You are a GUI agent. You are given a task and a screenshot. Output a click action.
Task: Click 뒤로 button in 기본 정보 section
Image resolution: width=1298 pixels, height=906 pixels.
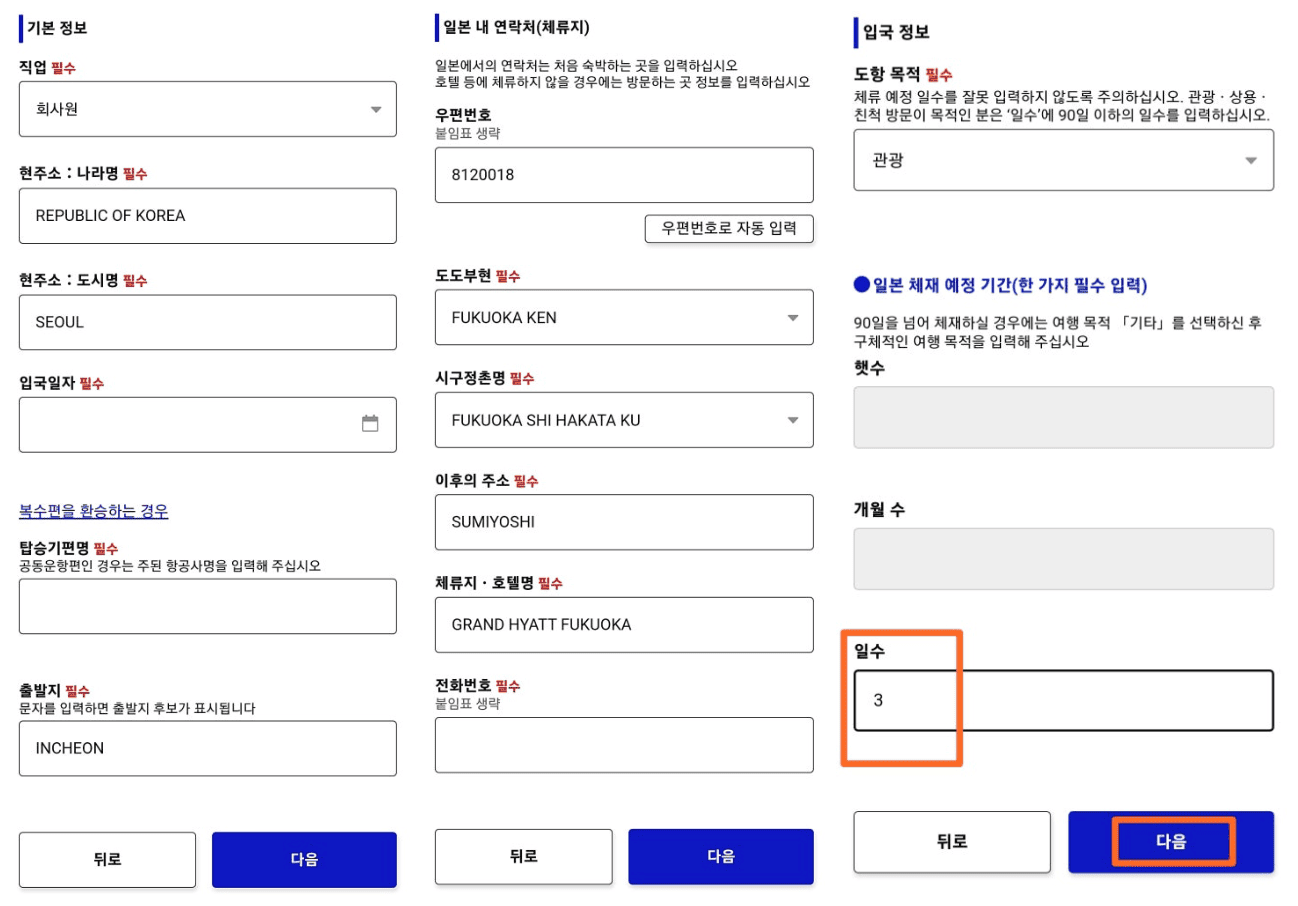pos(107,859)
